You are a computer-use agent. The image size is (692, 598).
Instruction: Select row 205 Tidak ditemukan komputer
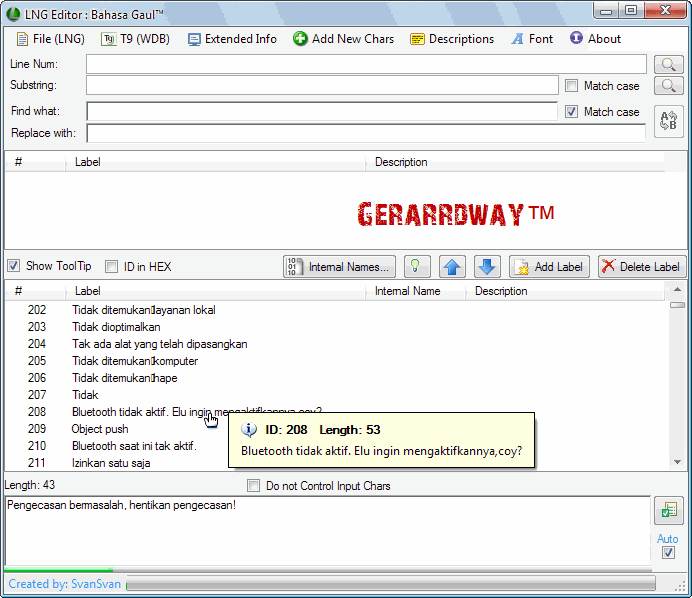(135, 361)
